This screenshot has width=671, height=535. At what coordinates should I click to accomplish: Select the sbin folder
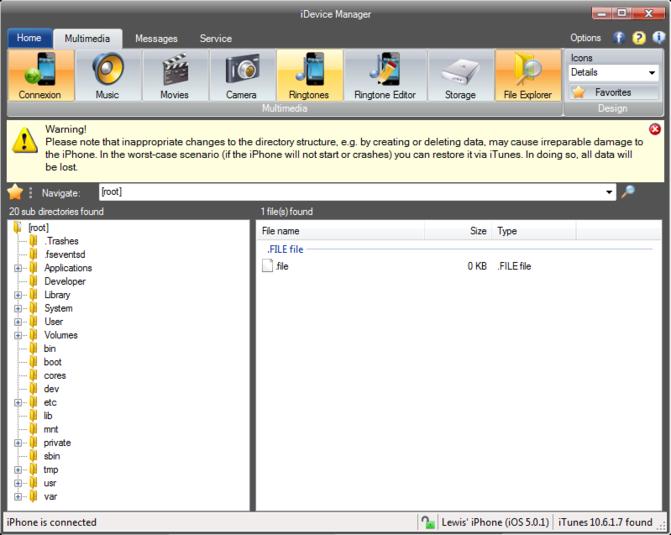52,456
